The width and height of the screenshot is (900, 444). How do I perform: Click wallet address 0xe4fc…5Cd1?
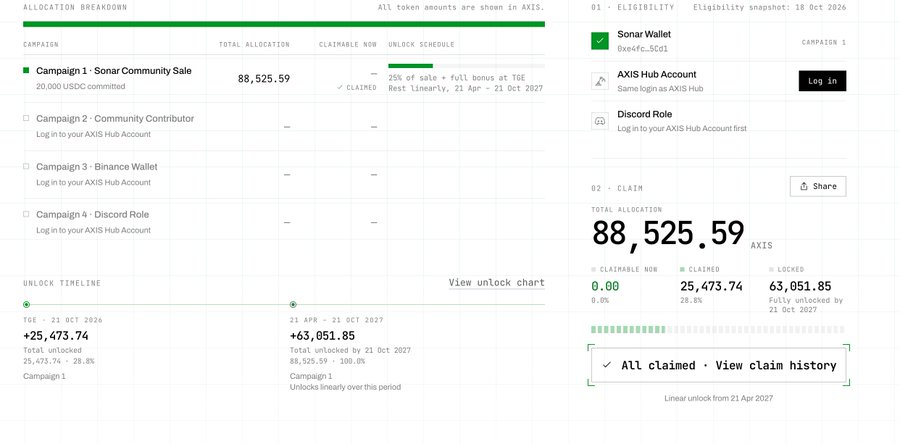tap(642, 49)
